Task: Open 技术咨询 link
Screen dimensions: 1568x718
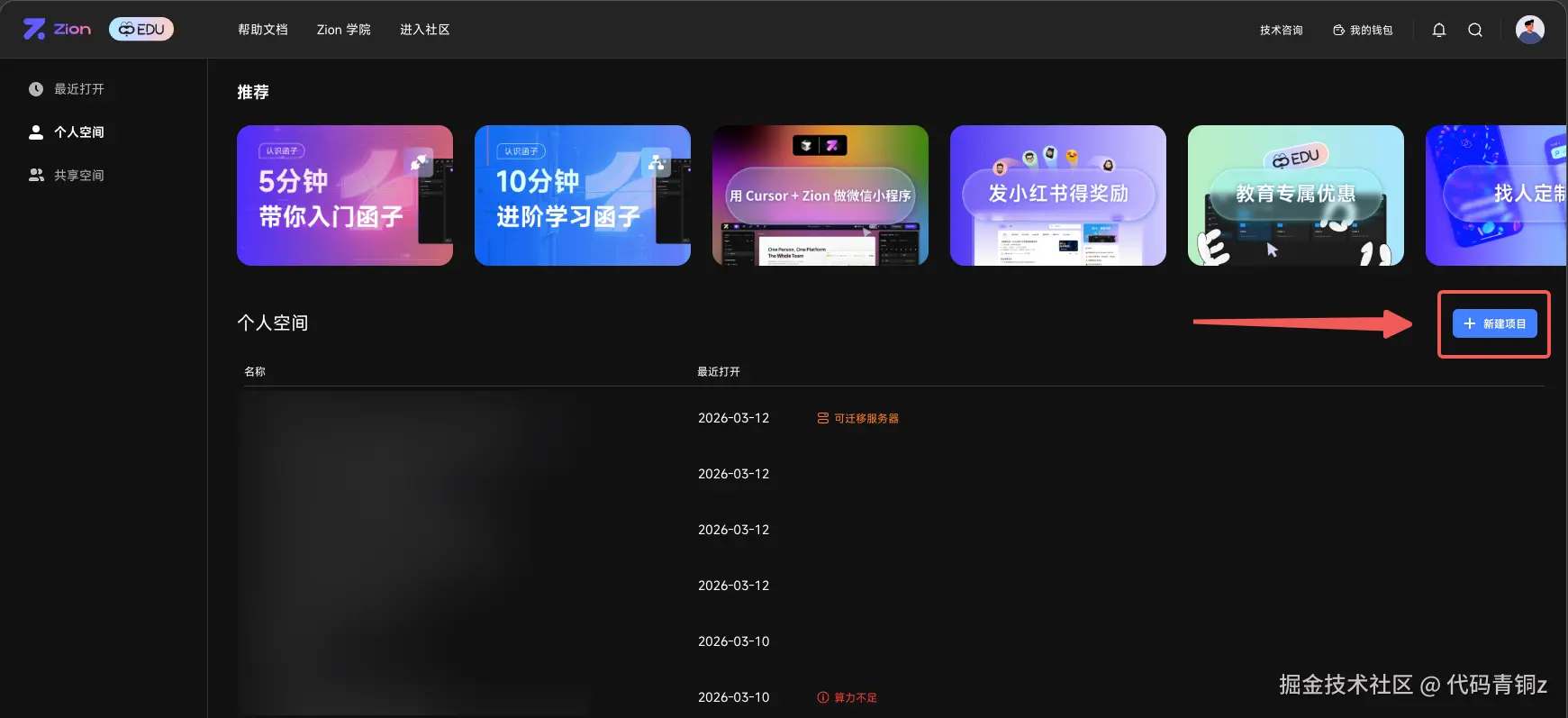Action: coord(1282,30)
